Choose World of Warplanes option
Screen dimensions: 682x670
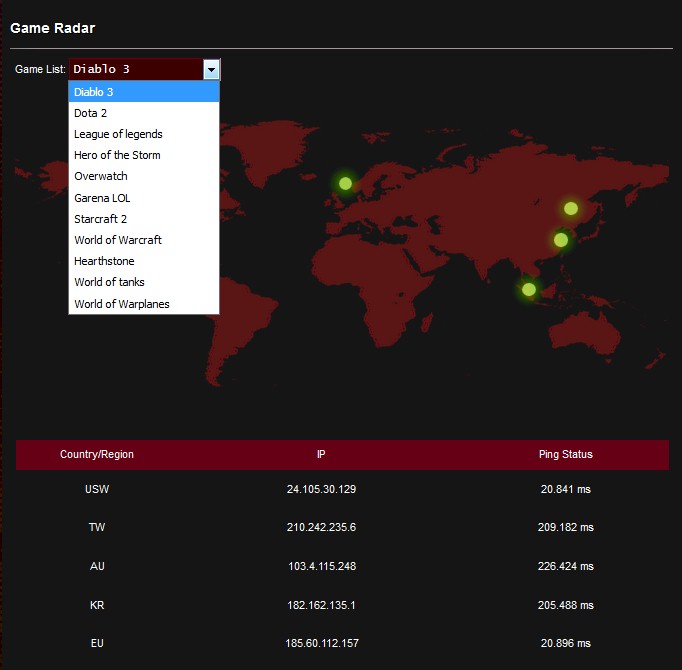pos(144,304)
